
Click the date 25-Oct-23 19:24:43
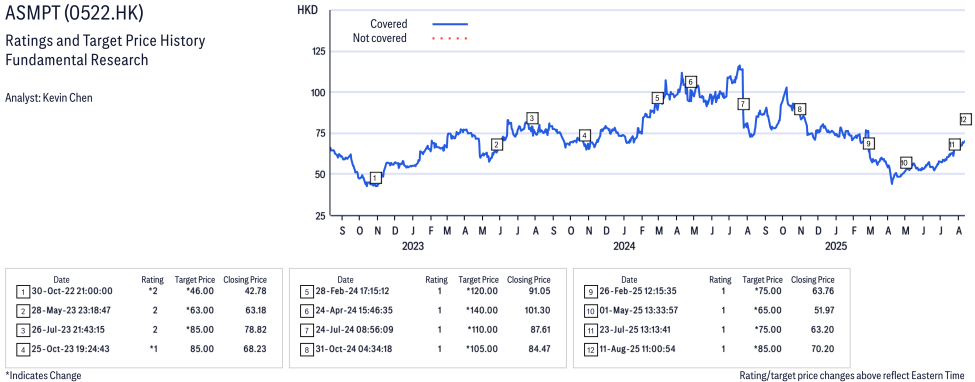tap(72, 348)
